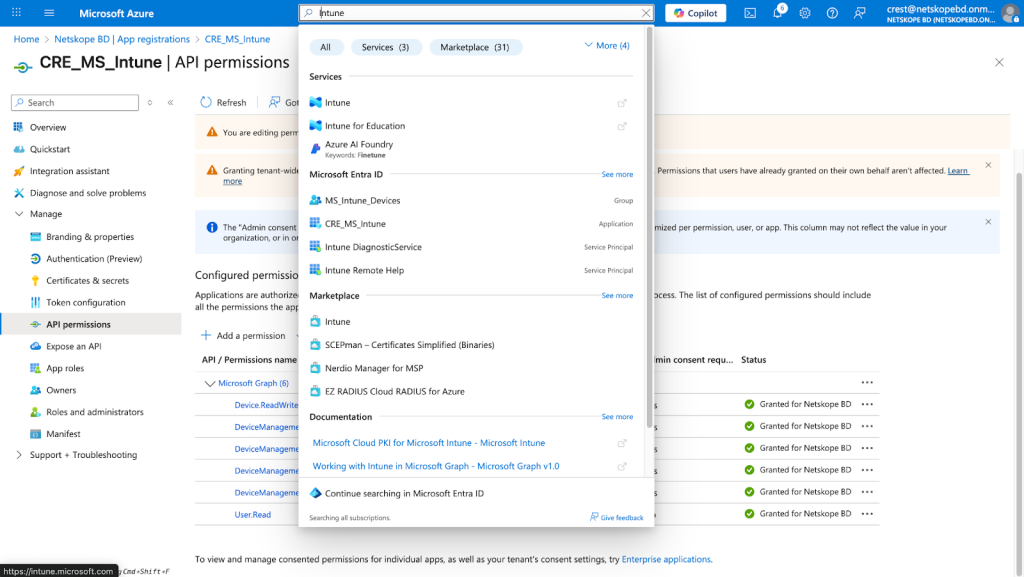Select the All filter pill
The width and height of the screenshot is (1024, 577).
(325, 47)
